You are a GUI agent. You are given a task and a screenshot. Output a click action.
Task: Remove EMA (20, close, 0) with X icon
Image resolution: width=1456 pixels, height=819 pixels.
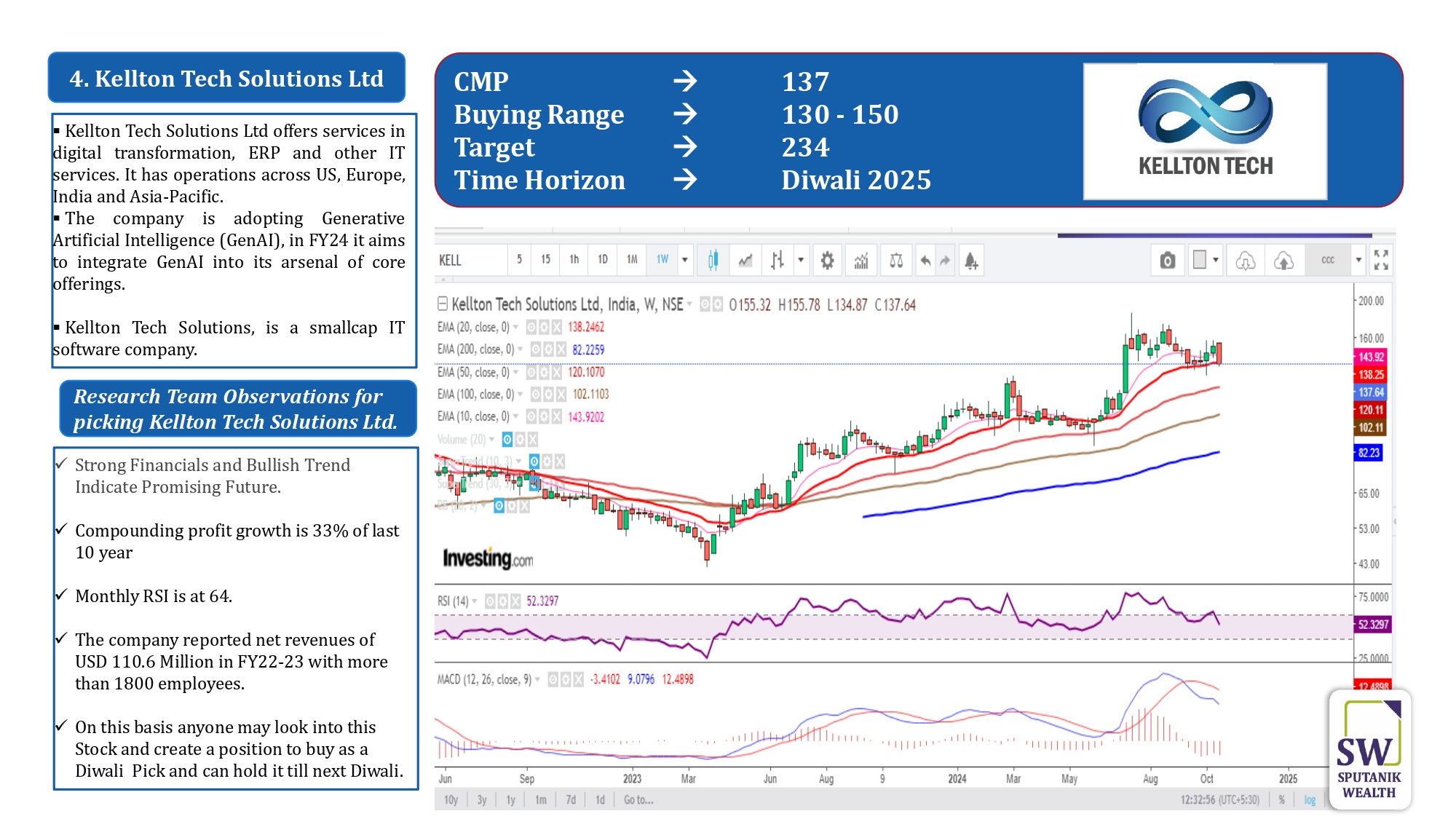pyautogui.click(x=556, y=327)
